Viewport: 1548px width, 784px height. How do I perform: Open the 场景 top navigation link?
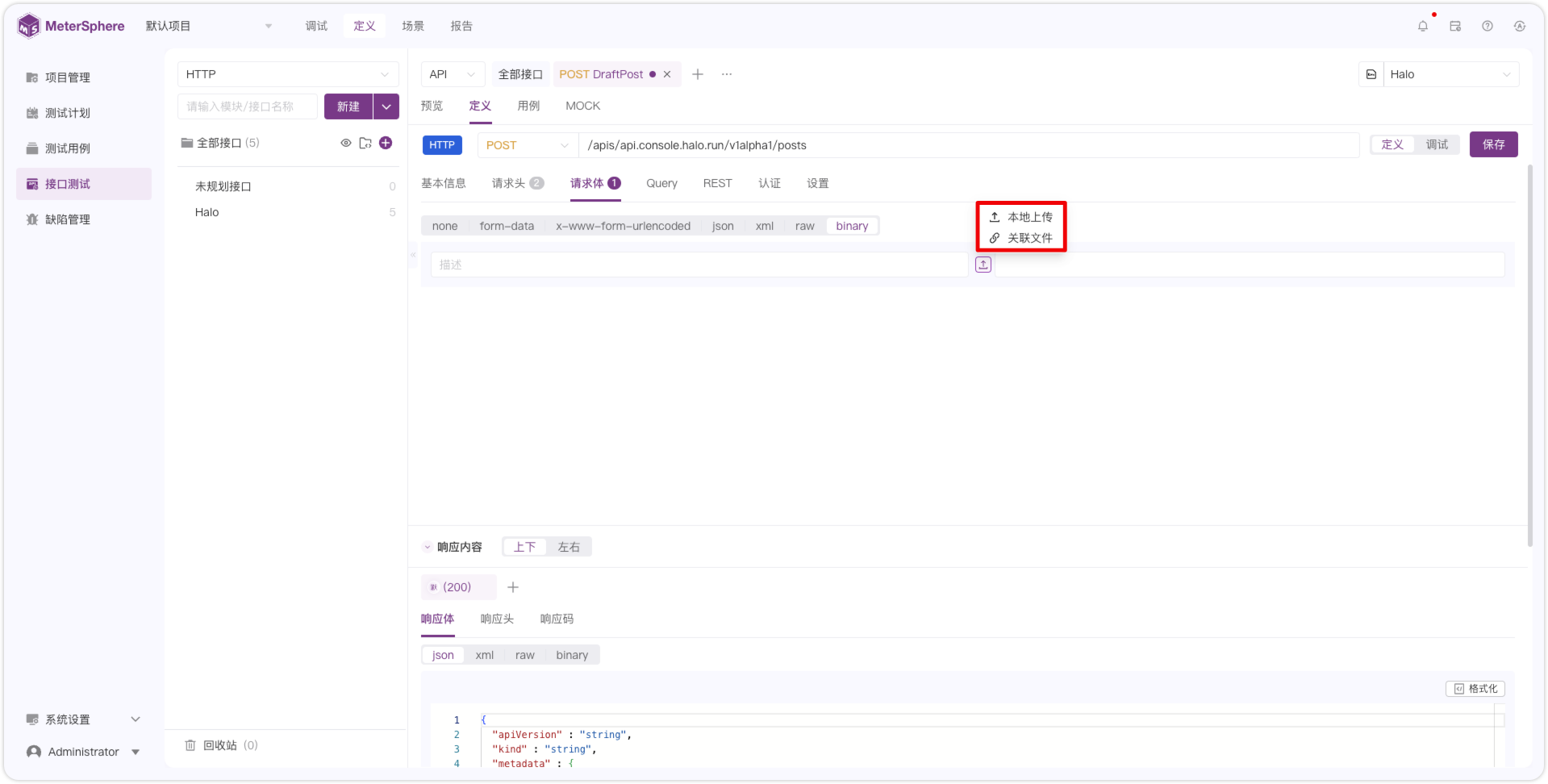coord(413,26)
